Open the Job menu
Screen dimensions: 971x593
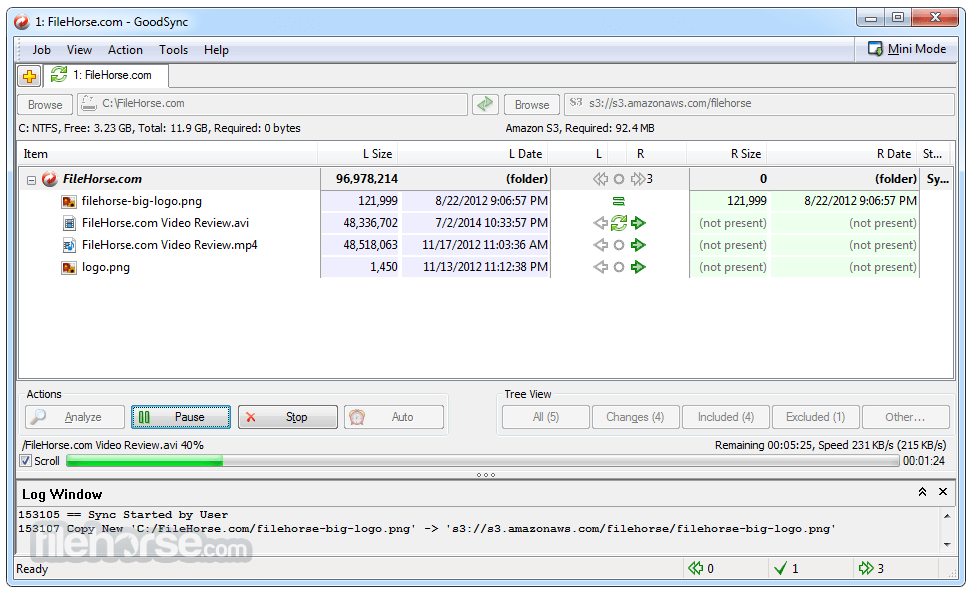coord(41,50)
